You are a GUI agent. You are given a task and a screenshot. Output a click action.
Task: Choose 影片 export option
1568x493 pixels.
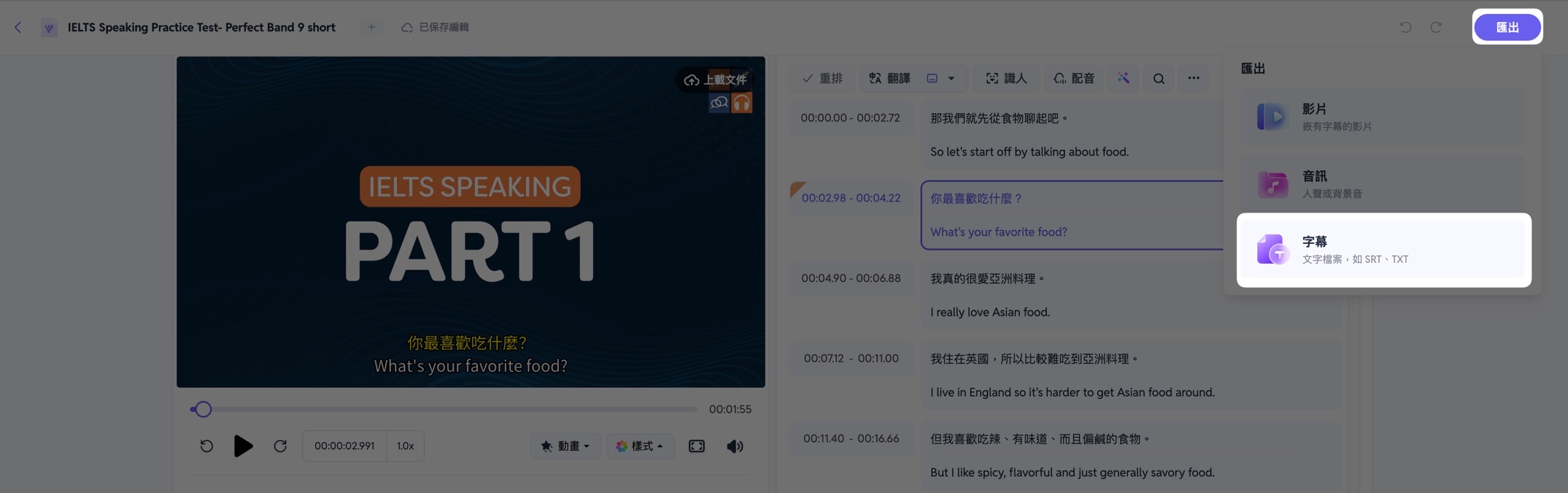[1383, 117]
